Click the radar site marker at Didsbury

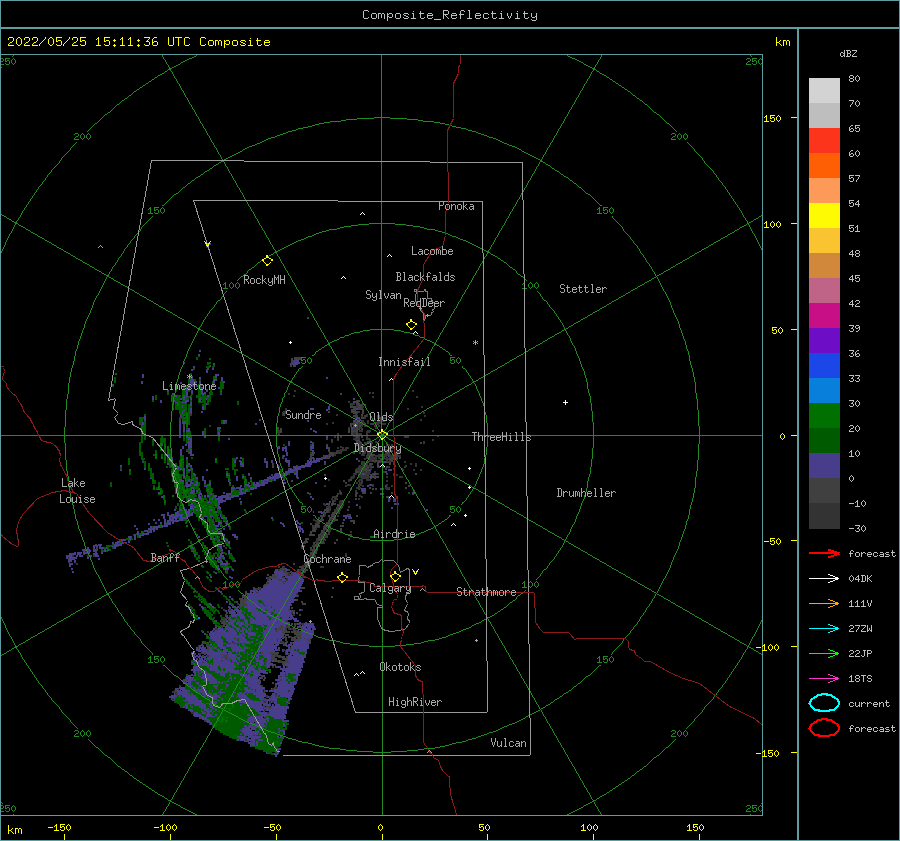coord(382,435)
